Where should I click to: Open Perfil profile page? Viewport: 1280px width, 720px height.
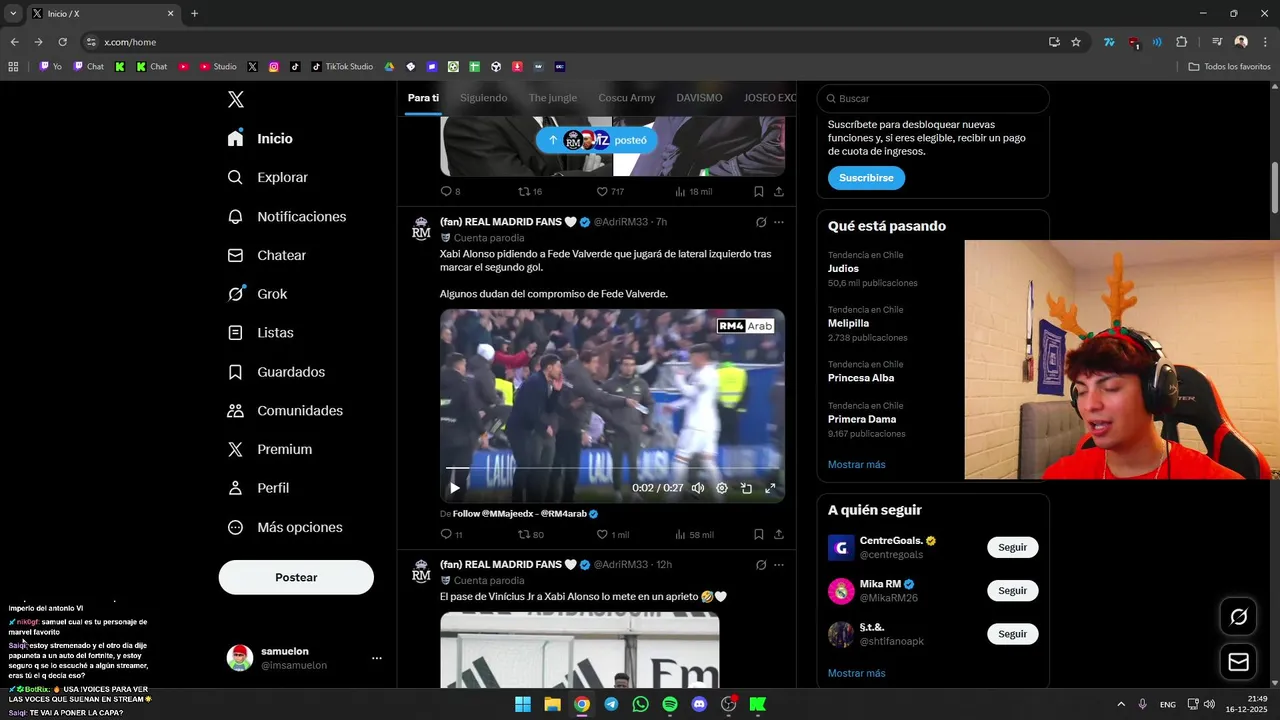pyautogui.click(x=258, y=488)
